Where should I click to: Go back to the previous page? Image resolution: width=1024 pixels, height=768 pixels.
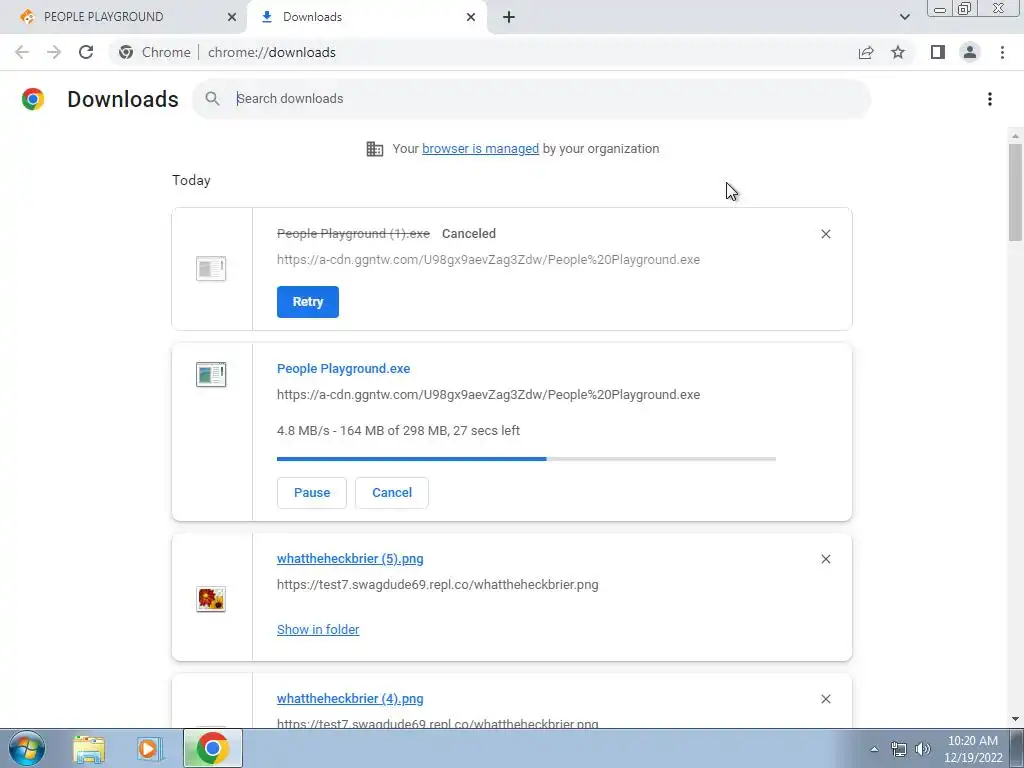(22, 52)
